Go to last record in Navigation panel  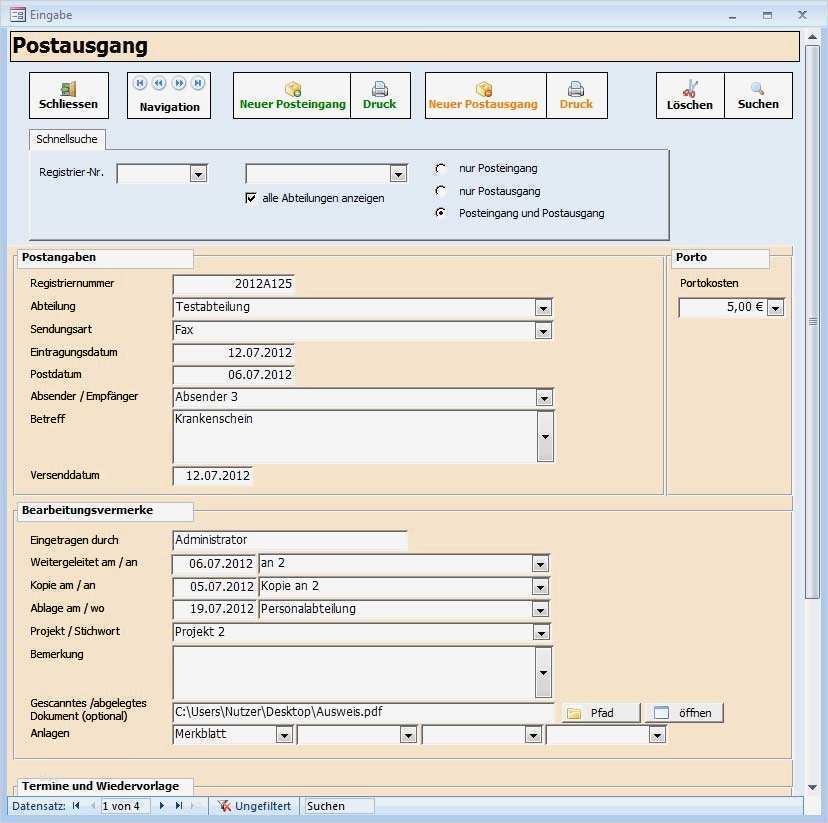[198, 83]
